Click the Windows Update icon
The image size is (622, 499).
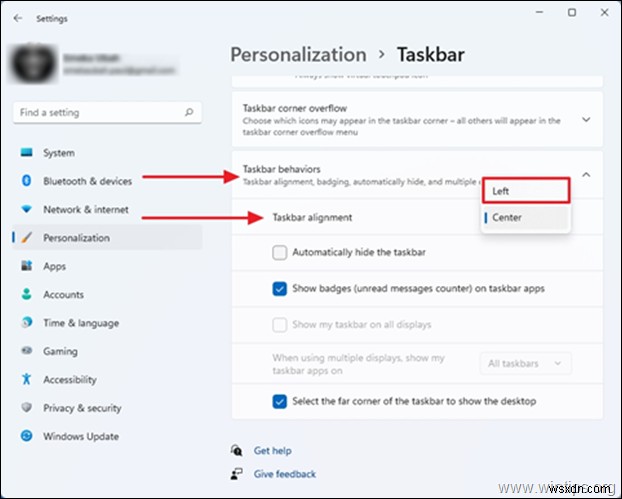coord(26,437)
